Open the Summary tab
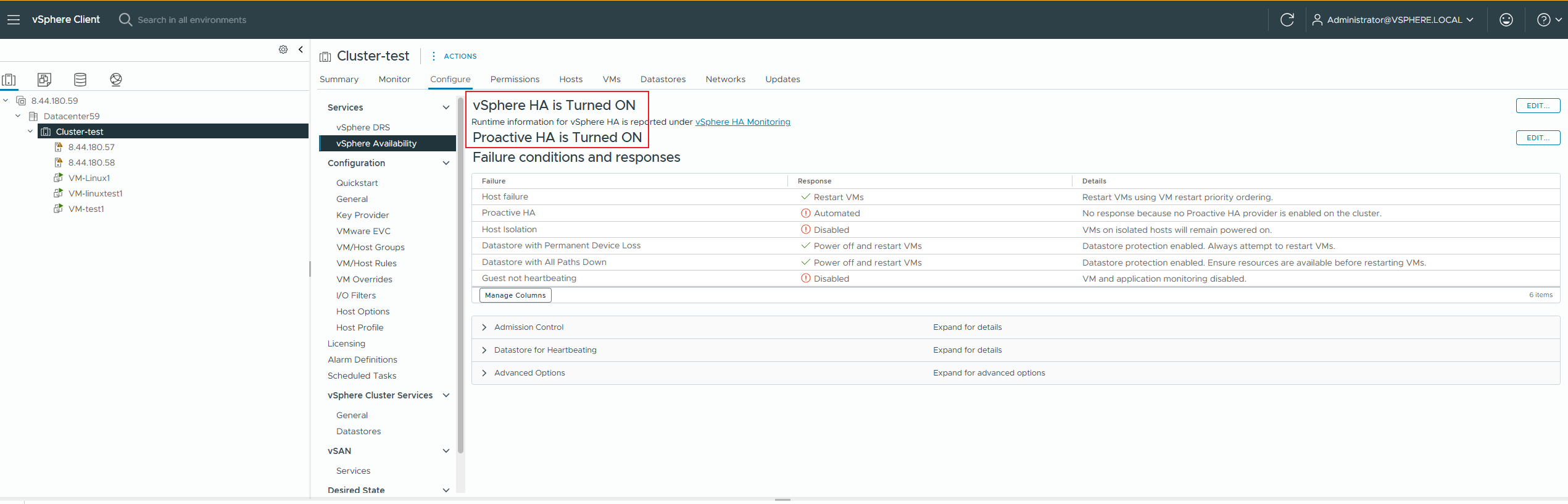 [x=339, y=79]
